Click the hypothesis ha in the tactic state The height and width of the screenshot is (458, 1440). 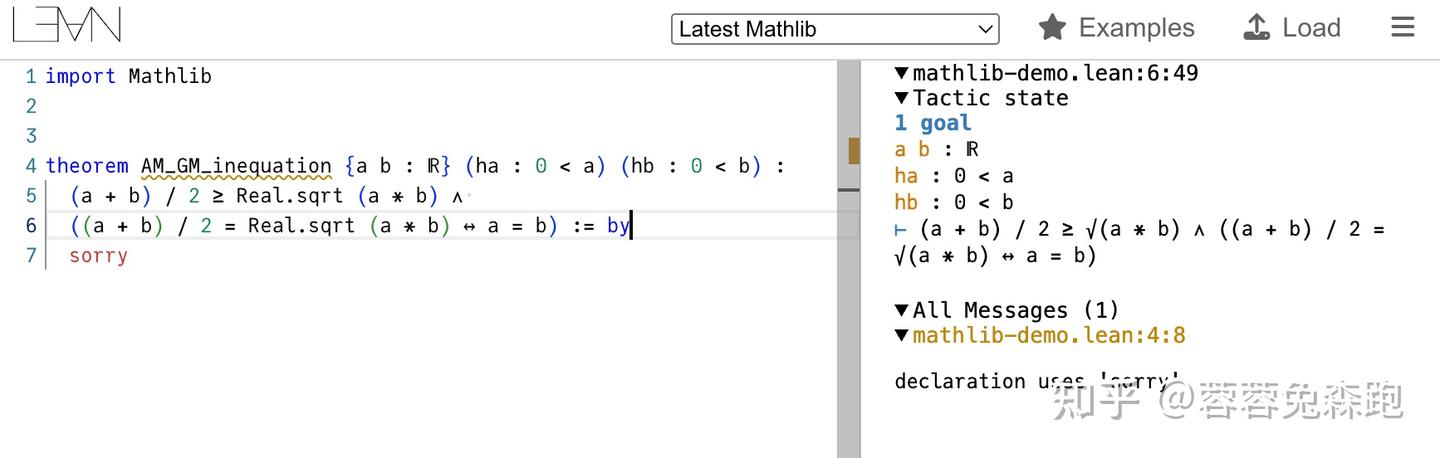(906, 176)
